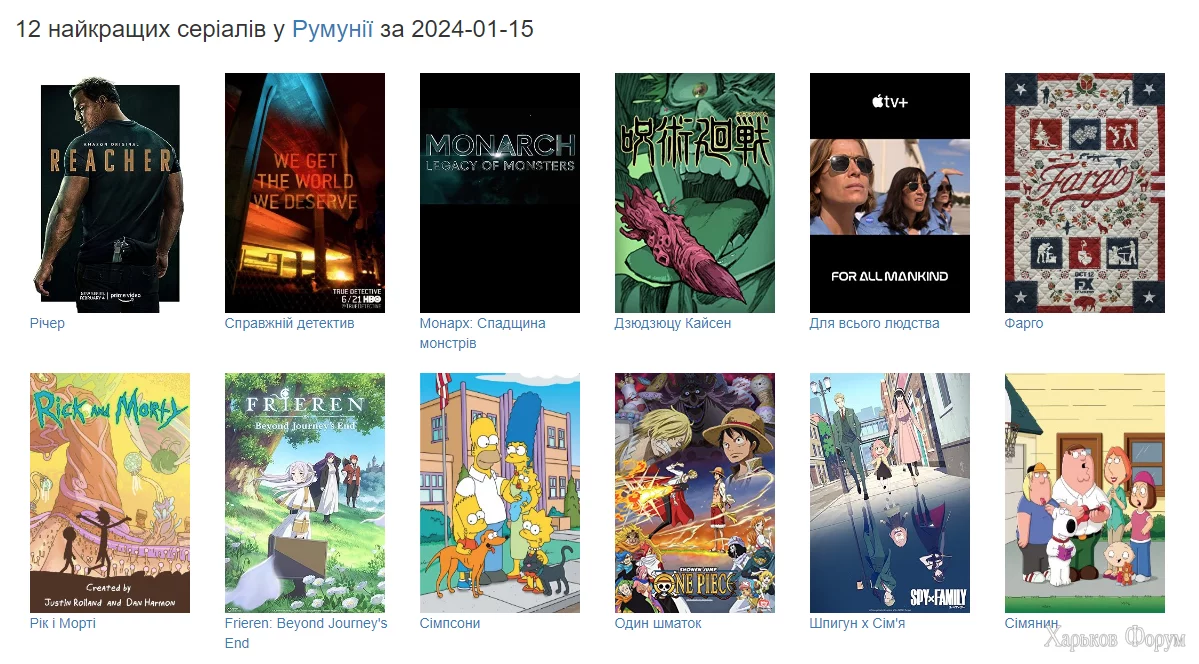The width and height of the screenshot is (1199, 664).
Task: Click the Family Guy poster thumbnail
Action: pos(1085,493)
